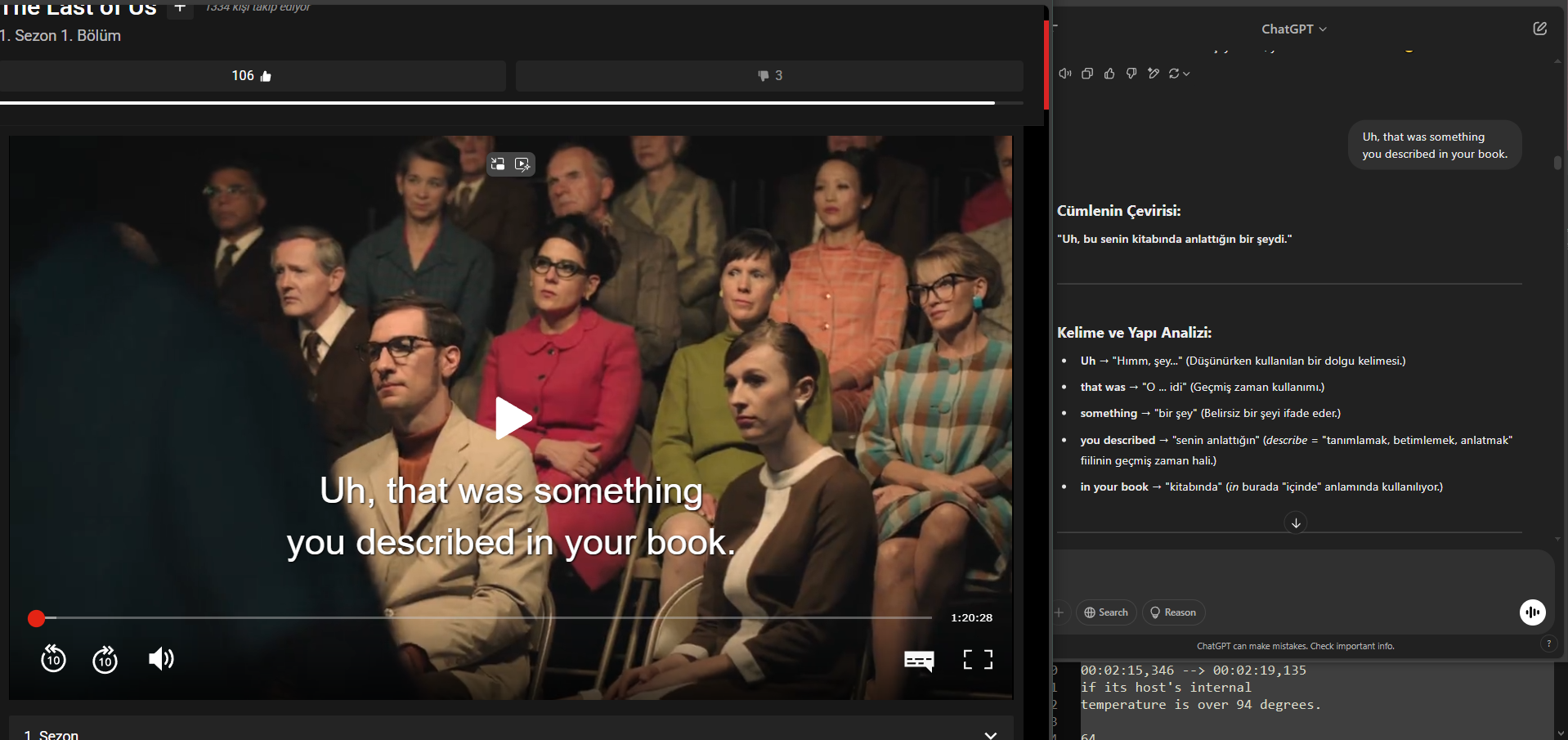Click the video enhance magic icon
This screenshot has width=1568, height=740.
pyautogui.click(x=522, y=164)
